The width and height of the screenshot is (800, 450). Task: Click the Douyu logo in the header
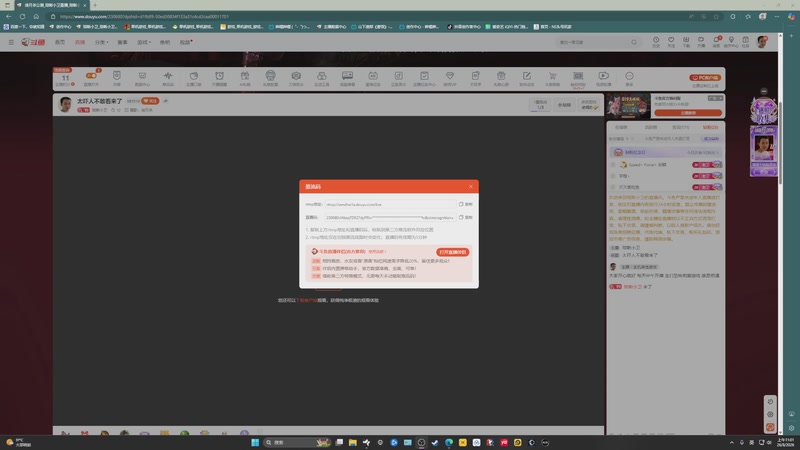click(x=33, y=42)
